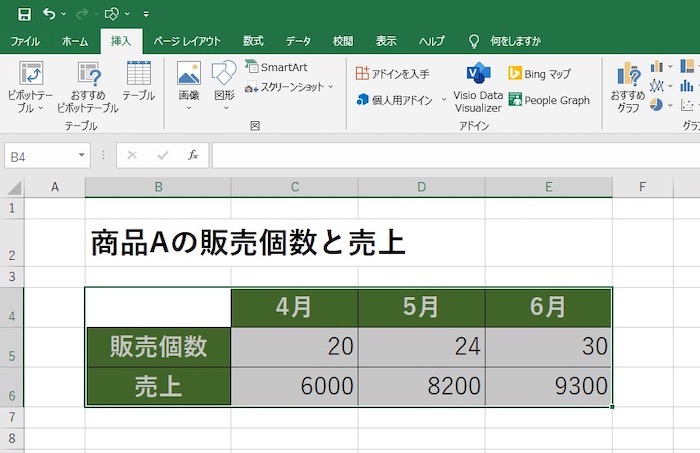Screen dimensions: 700x453
Task: Open the ヘルプ tab
Action: click(432, 41)
